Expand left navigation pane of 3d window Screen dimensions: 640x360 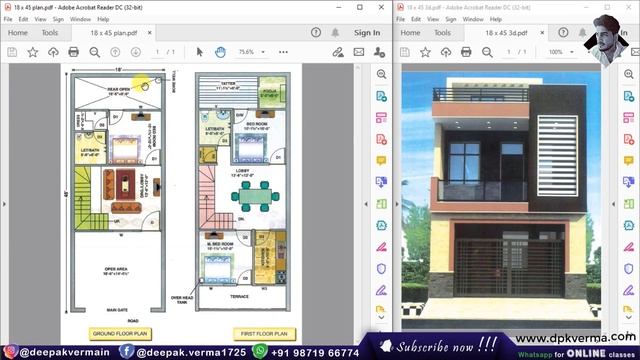397,204
